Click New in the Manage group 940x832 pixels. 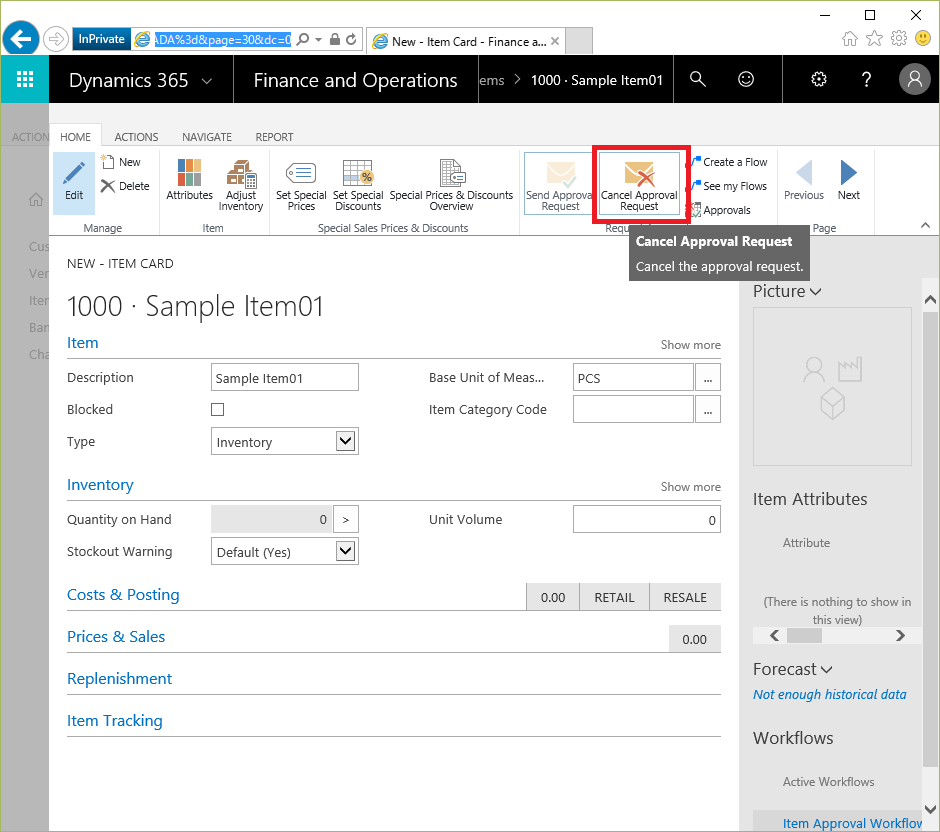121,162
